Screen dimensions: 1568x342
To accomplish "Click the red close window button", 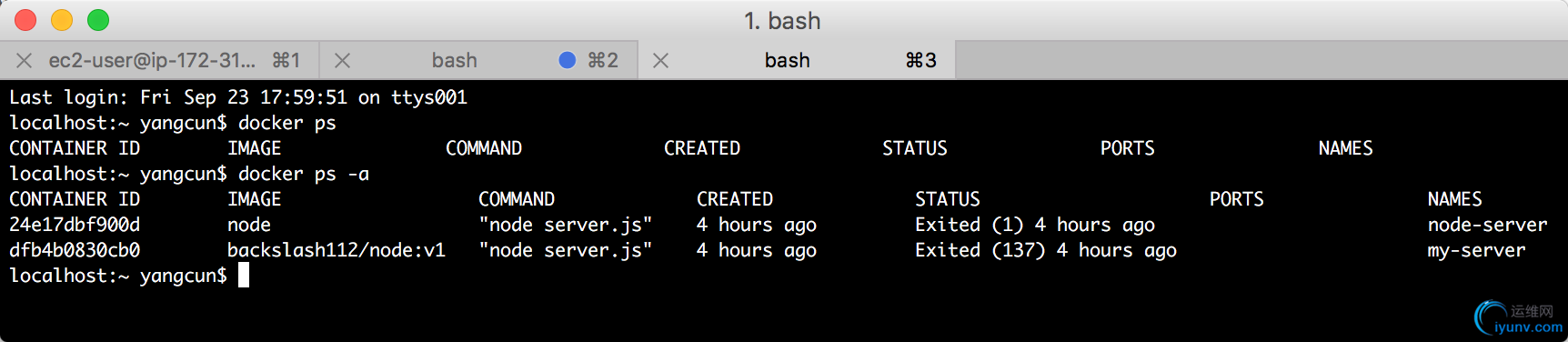I will point(25,19).
